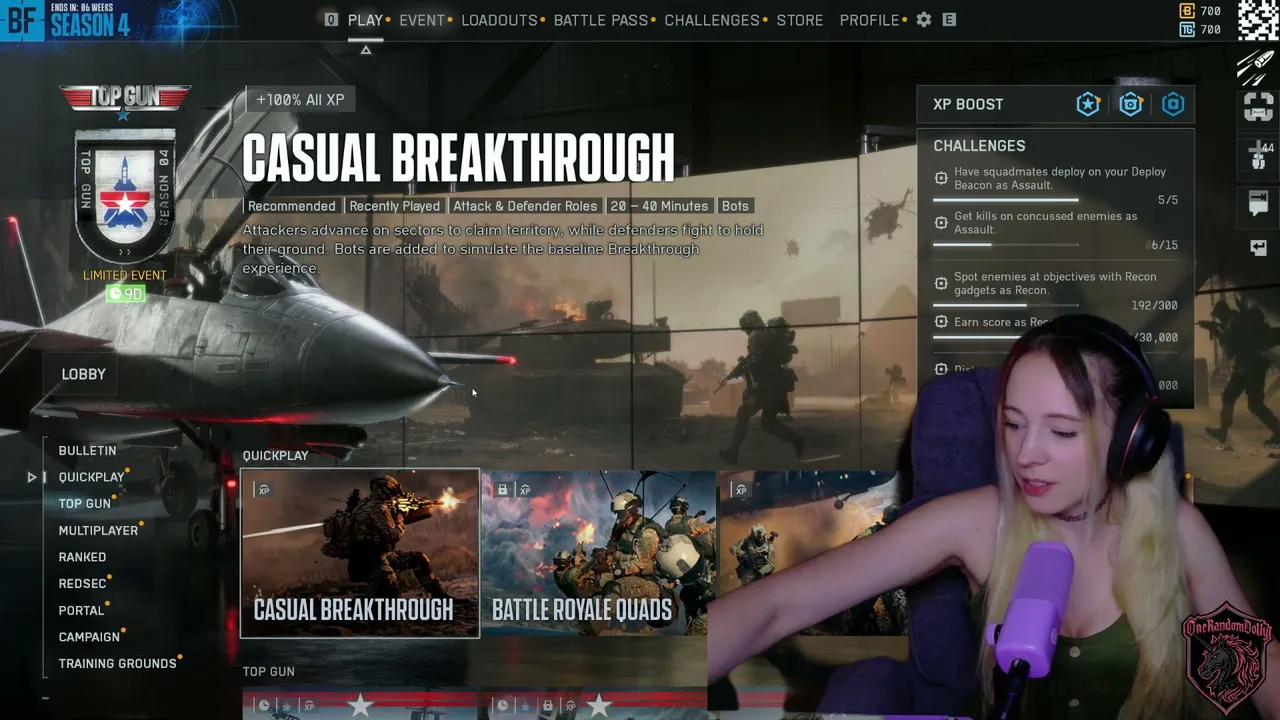Screen dimensions: 1280x720
Task: Click the concussed enemies challenge progress bar
Action: (1006, 244)
